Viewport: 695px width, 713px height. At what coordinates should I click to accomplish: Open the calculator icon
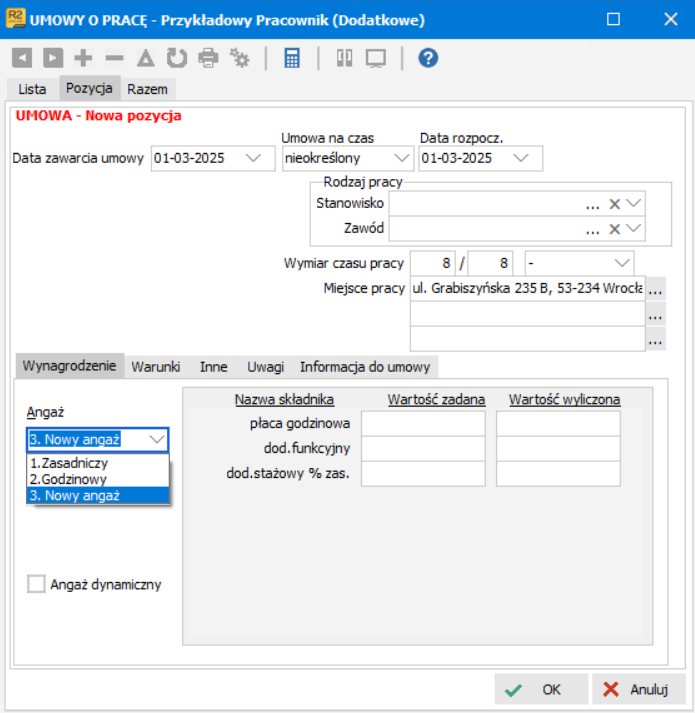[292, 58]
